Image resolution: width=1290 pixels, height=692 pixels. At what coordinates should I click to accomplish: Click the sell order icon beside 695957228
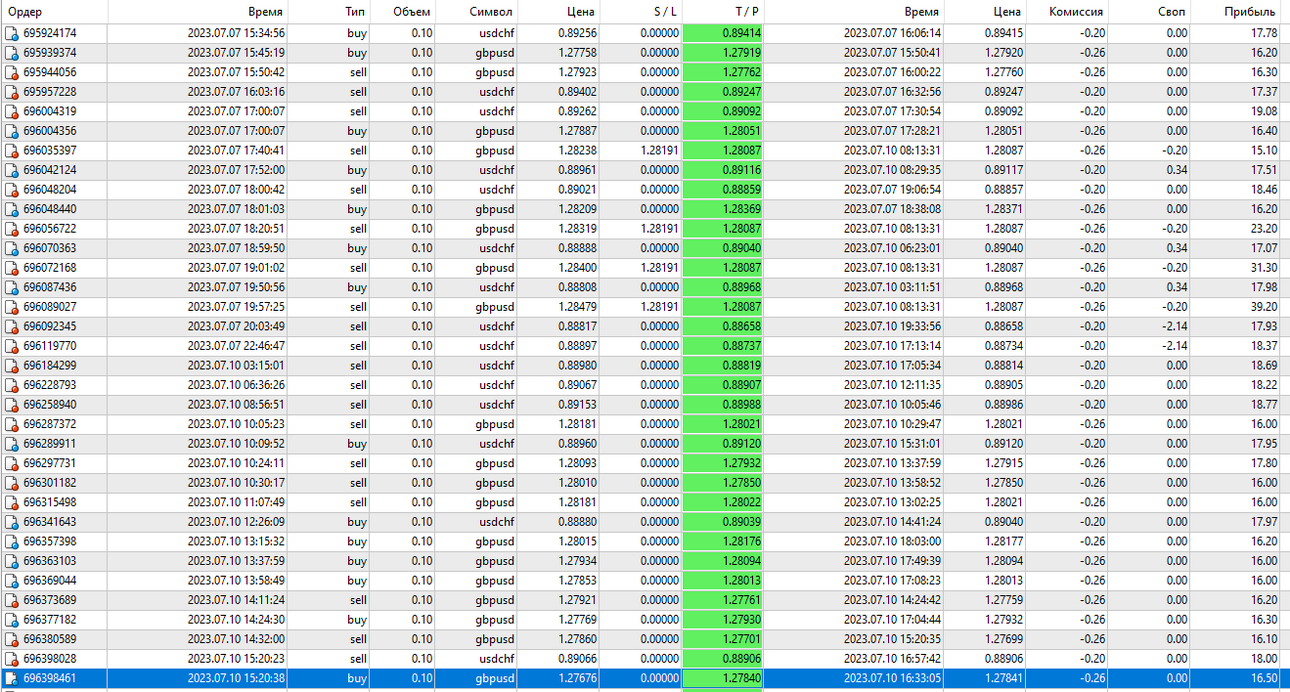tap(12, 92)
